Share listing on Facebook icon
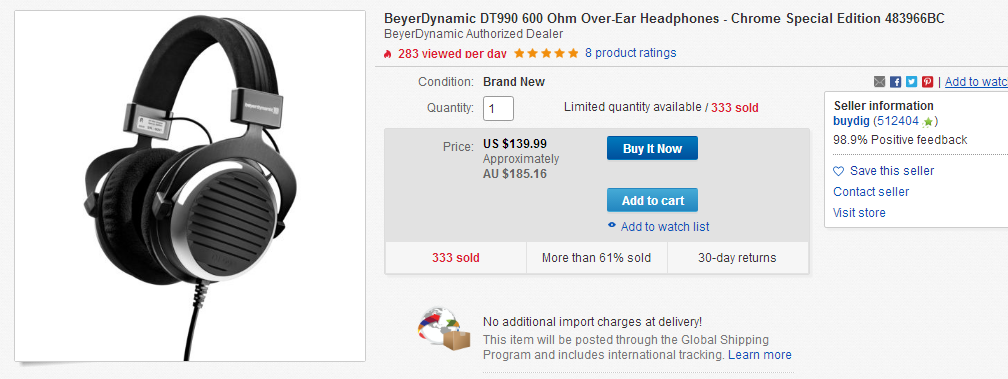Viewport: 1008px width, 379px height. coord(896,82)
